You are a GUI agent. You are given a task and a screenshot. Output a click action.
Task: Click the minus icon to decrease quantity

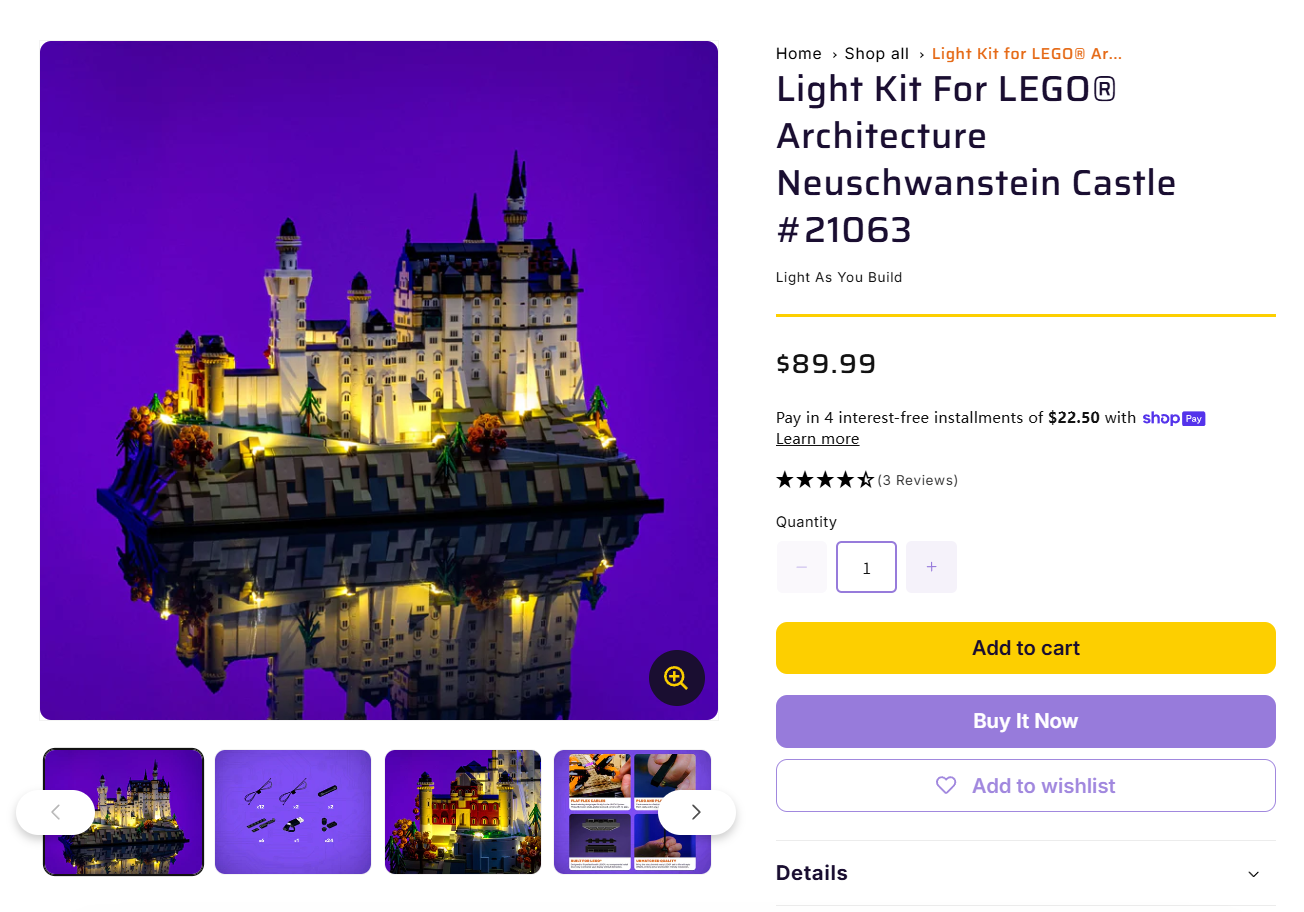[801, 567]
